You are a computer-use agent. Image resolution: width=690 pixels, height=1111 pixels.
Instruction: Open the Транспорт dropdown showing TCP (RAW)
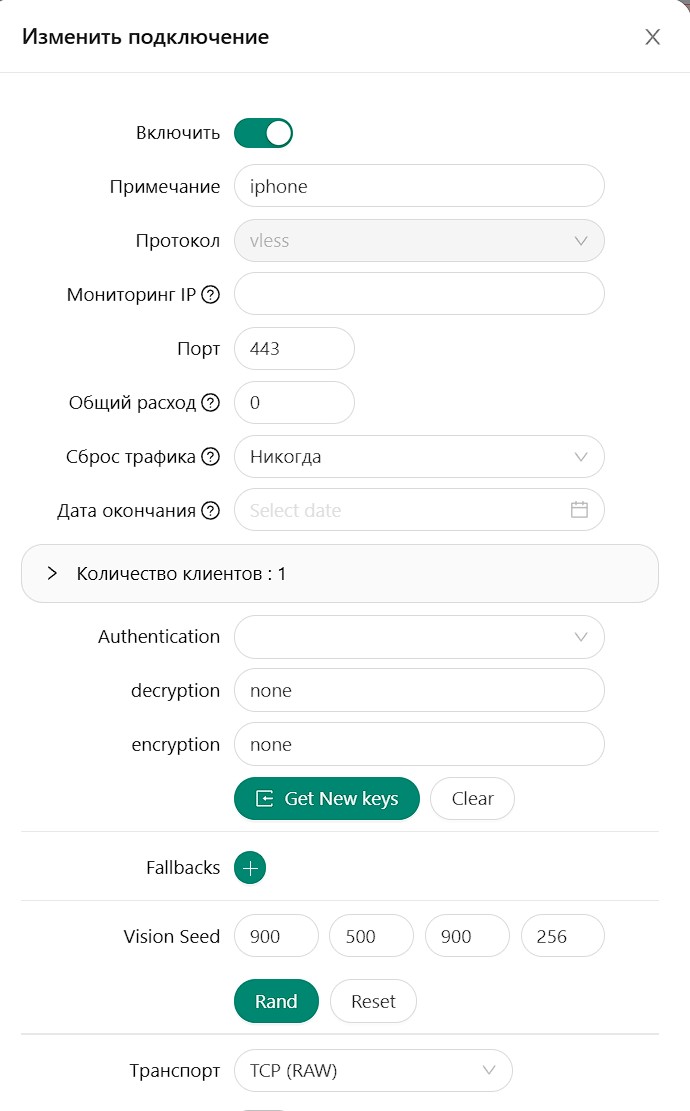click(x=373, y=1070)
